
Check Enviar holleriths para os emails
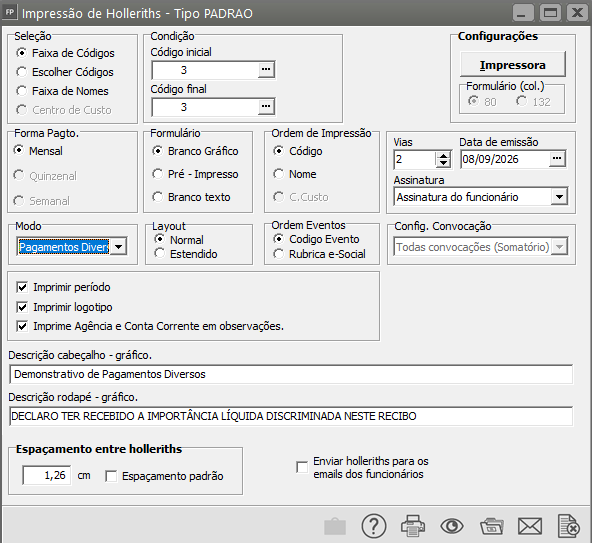[302, 467]
